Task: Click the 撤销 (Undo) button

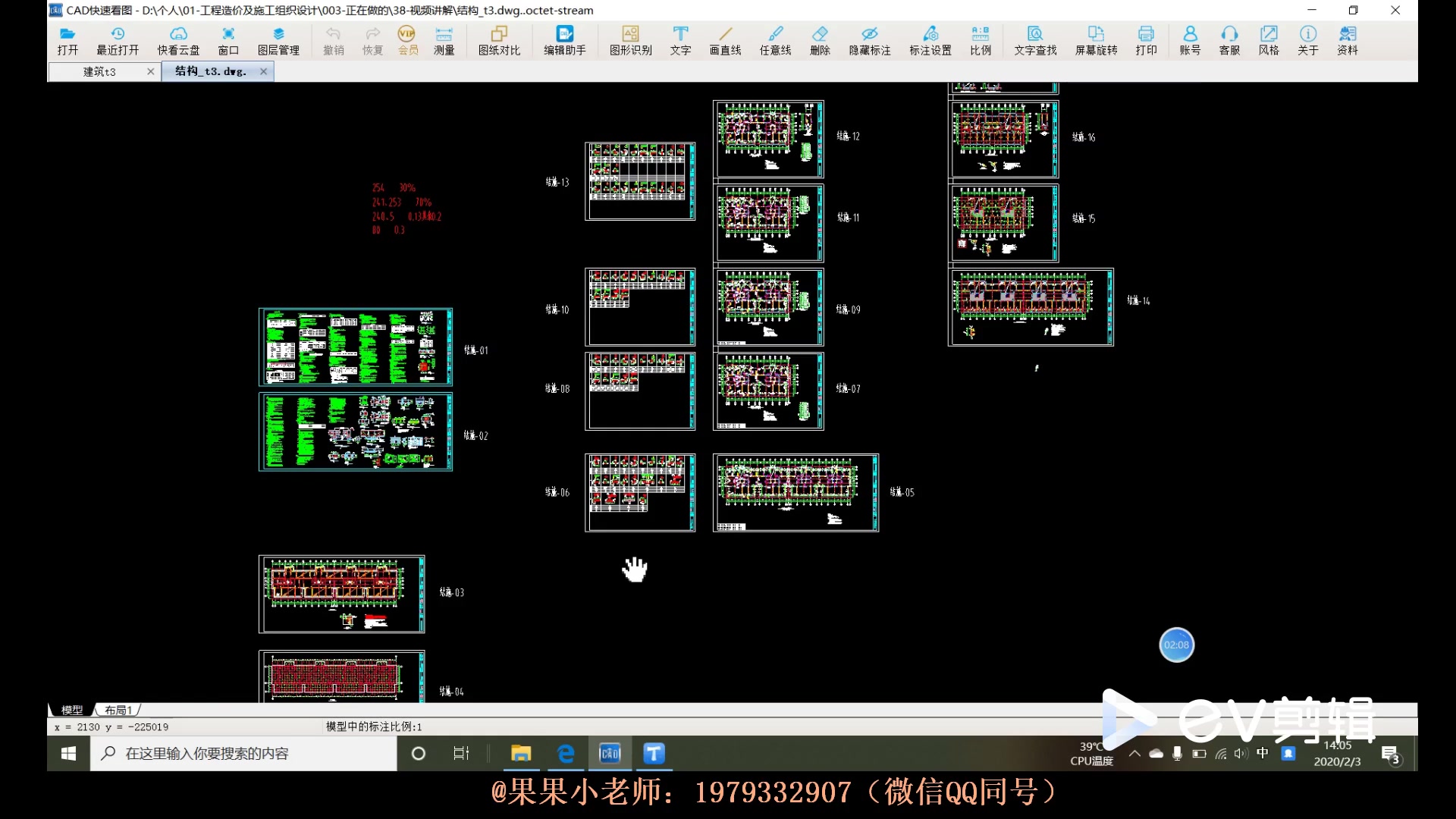Action: point(333,40)
